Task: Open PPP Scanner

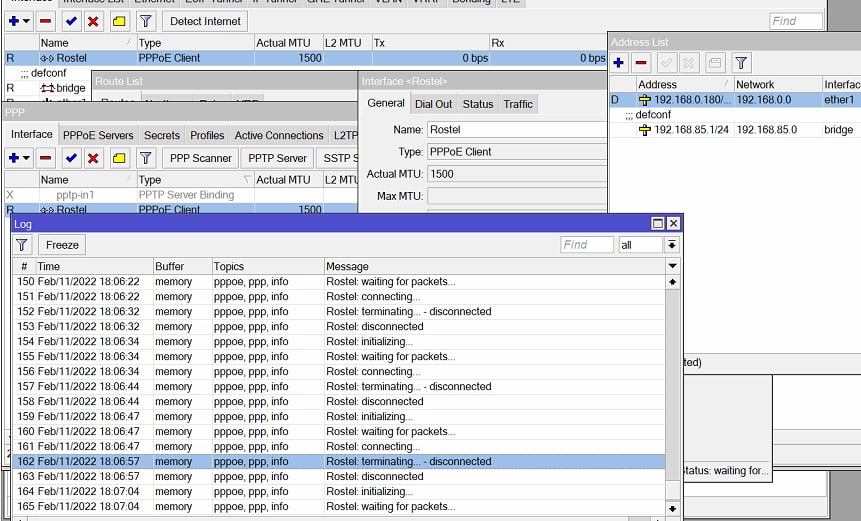Action: [x=200, y=158]
